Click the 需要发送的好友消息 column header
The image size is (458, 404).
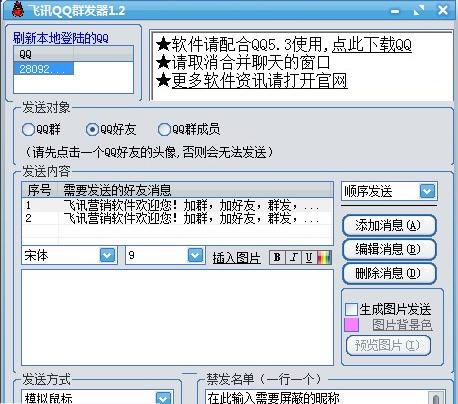click(195, 190)
